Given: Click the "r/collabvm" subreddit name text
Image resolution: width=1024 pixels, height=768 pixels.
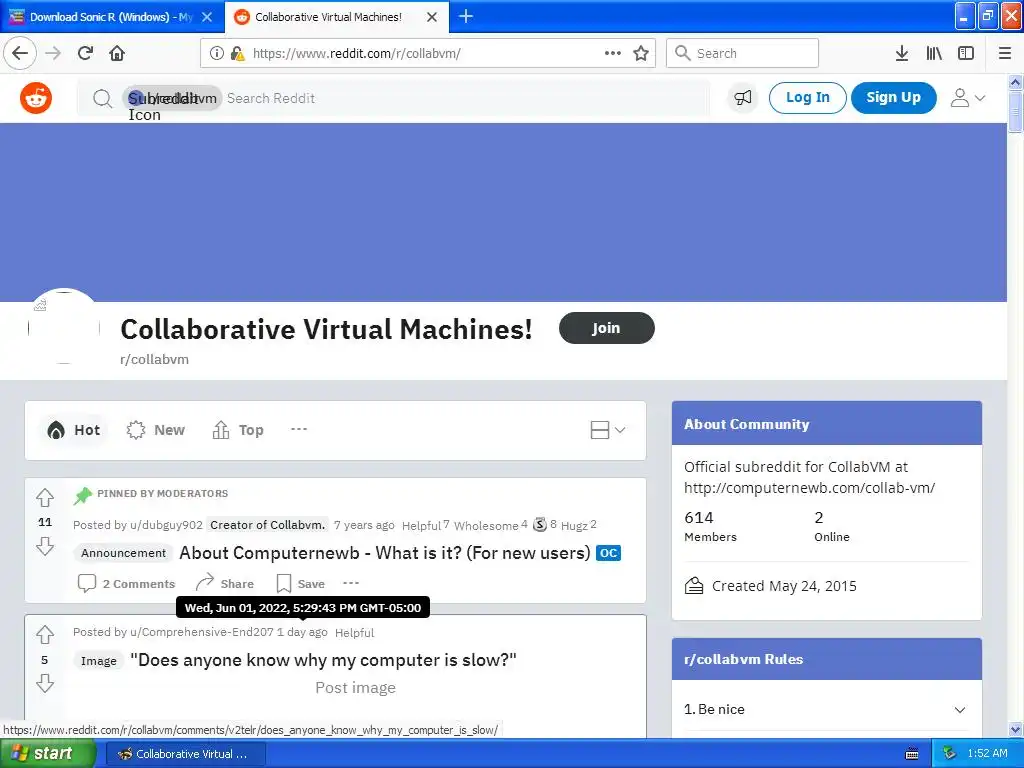Looking at the screenshot, I should click(154, 359).
